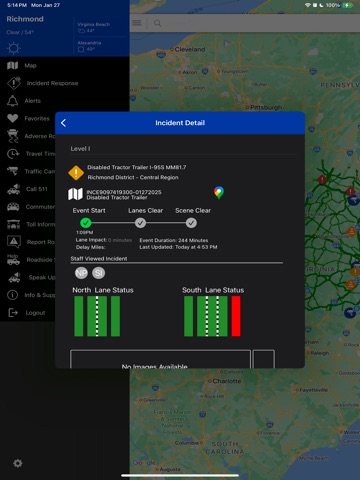The width and height of the screenshot is (360, 480).
Task: Click the Commuter carpool car icon
Action: (x=13, y=207)
